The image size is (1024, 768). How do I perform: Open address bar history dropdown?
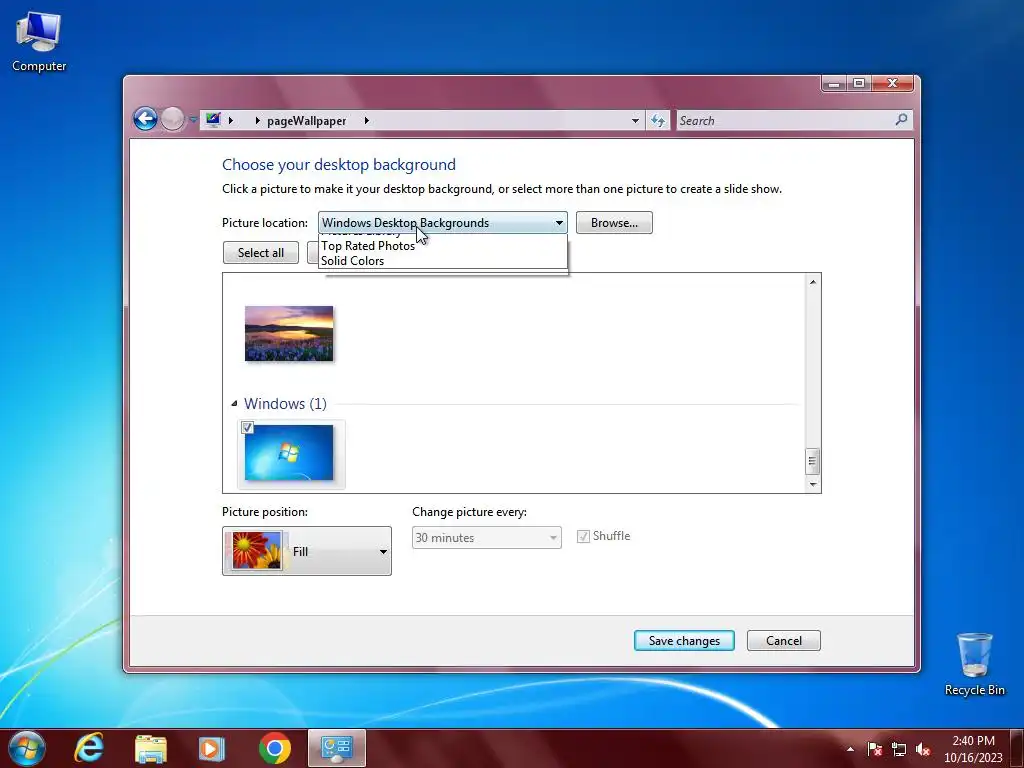click(635, 121)
